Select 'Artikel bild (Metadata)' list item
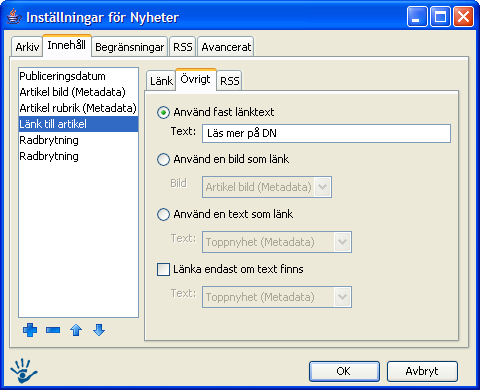 pyautogui.click(x=78, y=92)
